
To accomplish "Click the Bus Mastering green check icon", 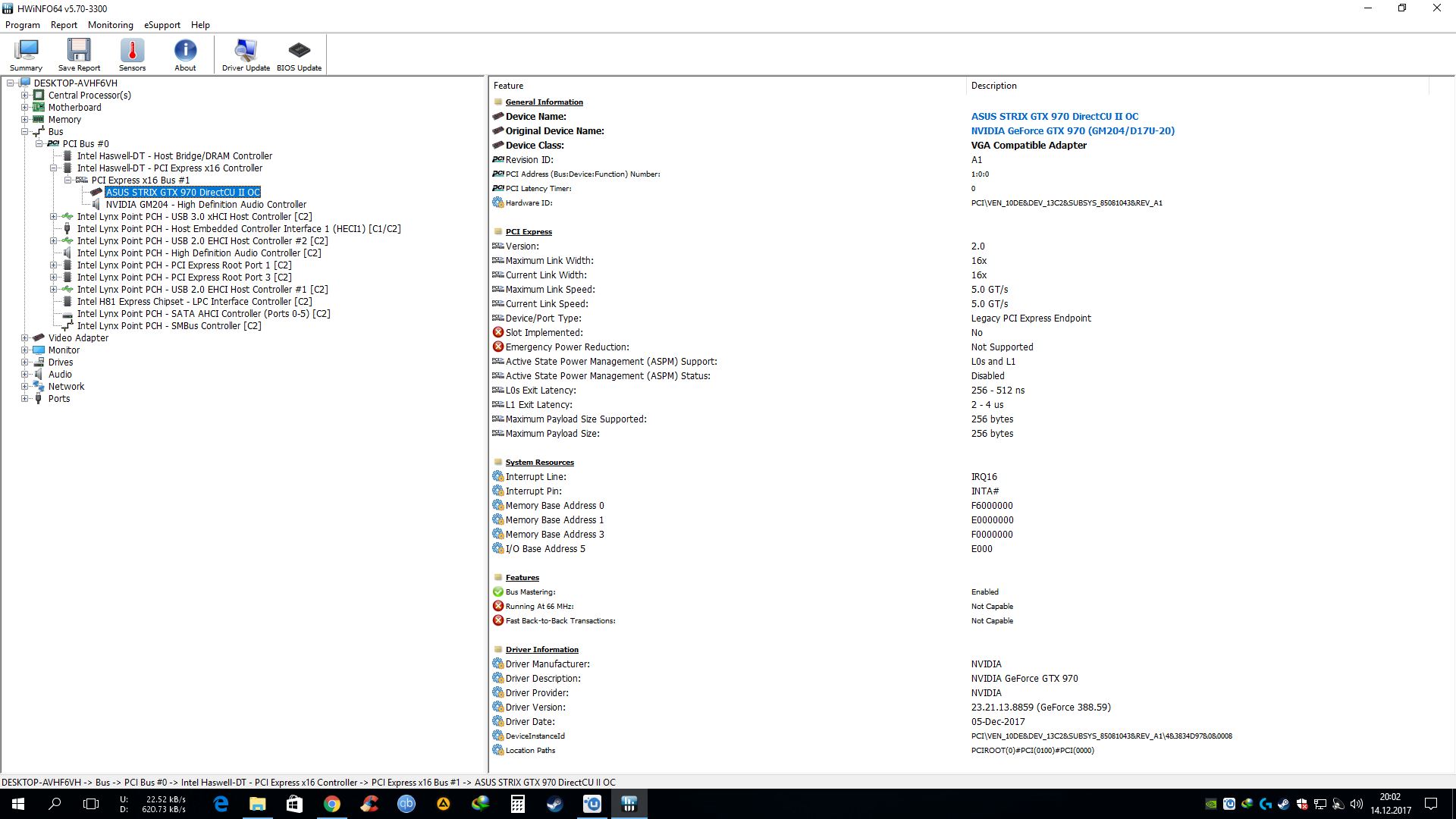I will pyautogui.click(x=498, y=591).
